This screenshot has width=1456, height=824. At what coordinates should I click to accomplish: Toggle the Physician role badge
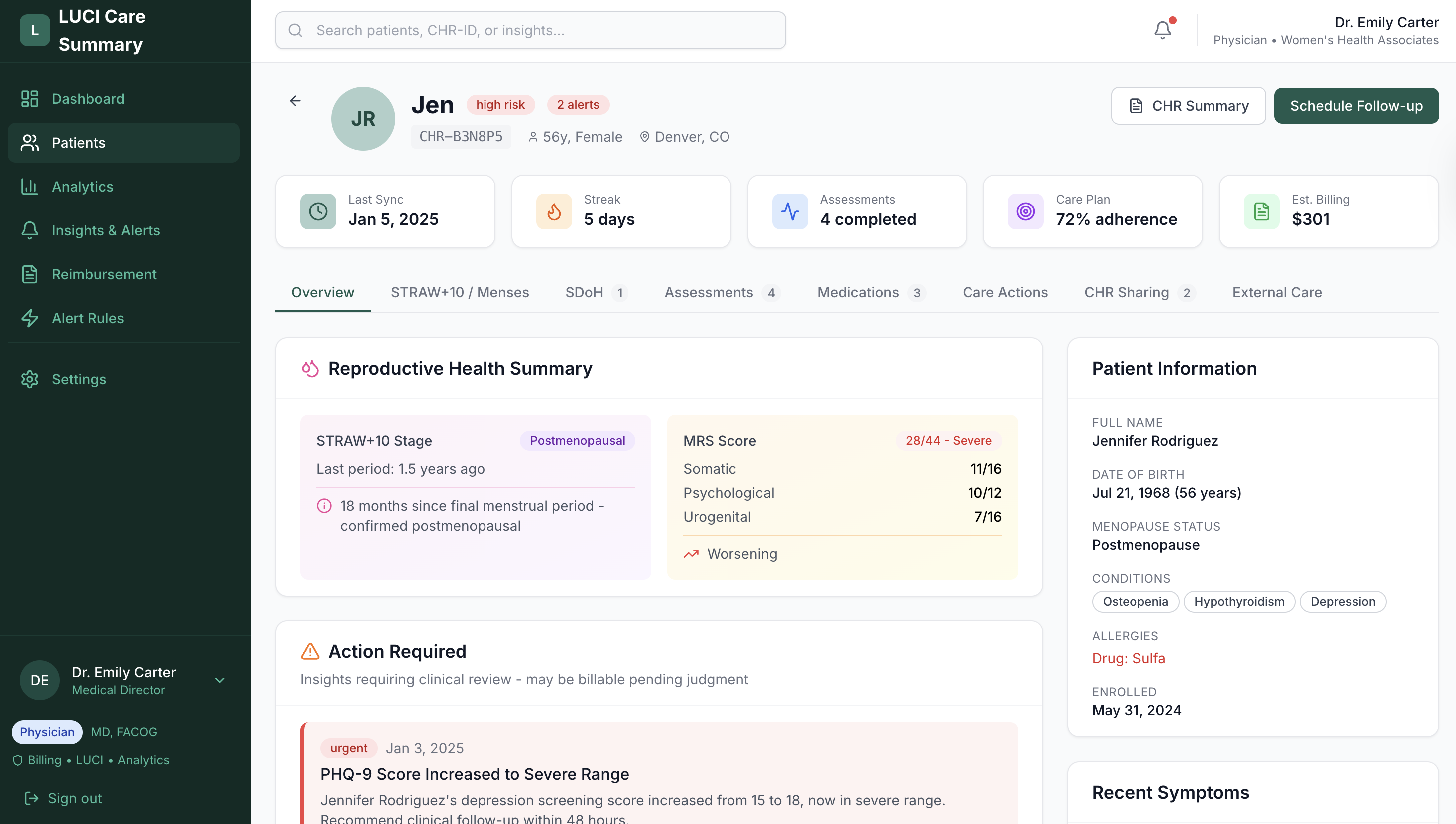(47, 732)
